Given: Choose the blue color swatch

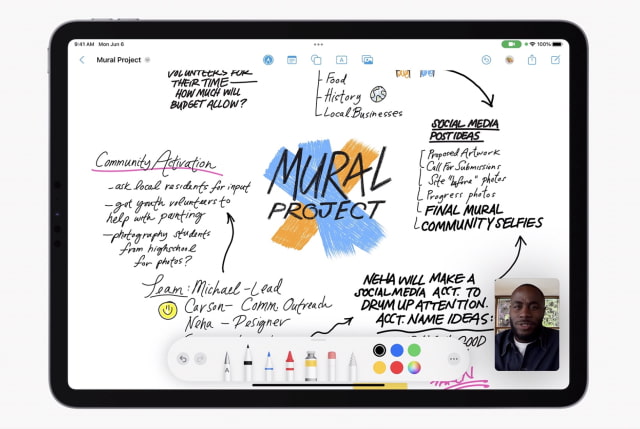Looking at the screenshot, I should click(x=397, y=350).
